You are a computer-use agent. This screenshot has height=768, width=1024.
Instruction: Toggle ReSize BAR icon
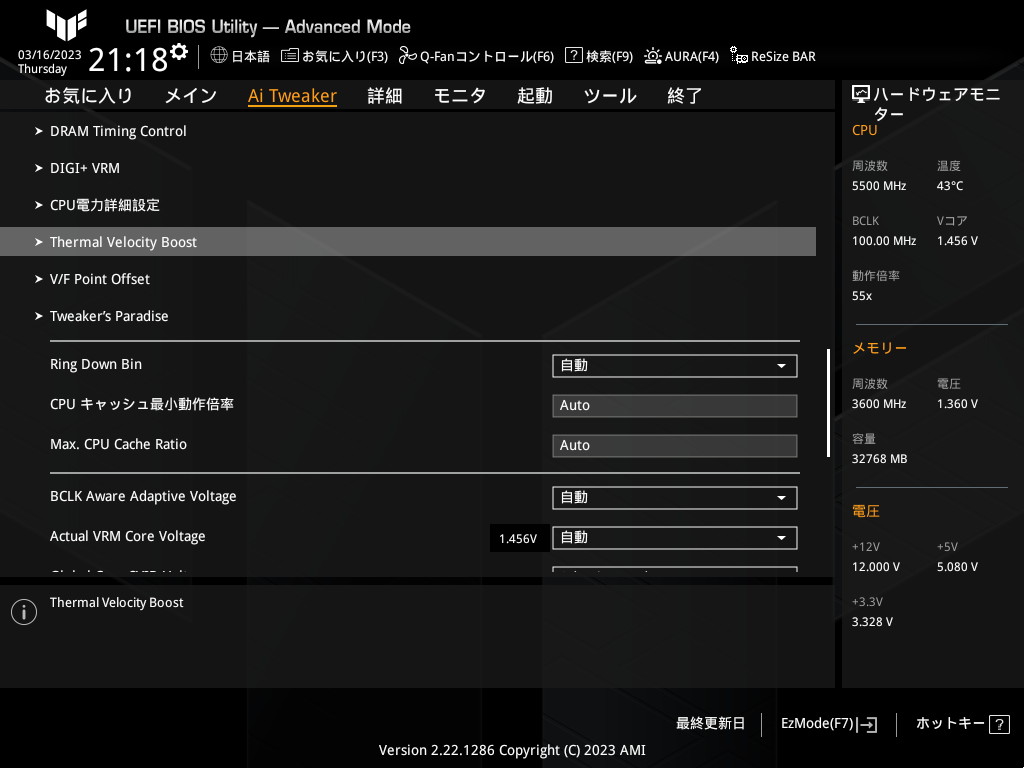tap(739, 56)
